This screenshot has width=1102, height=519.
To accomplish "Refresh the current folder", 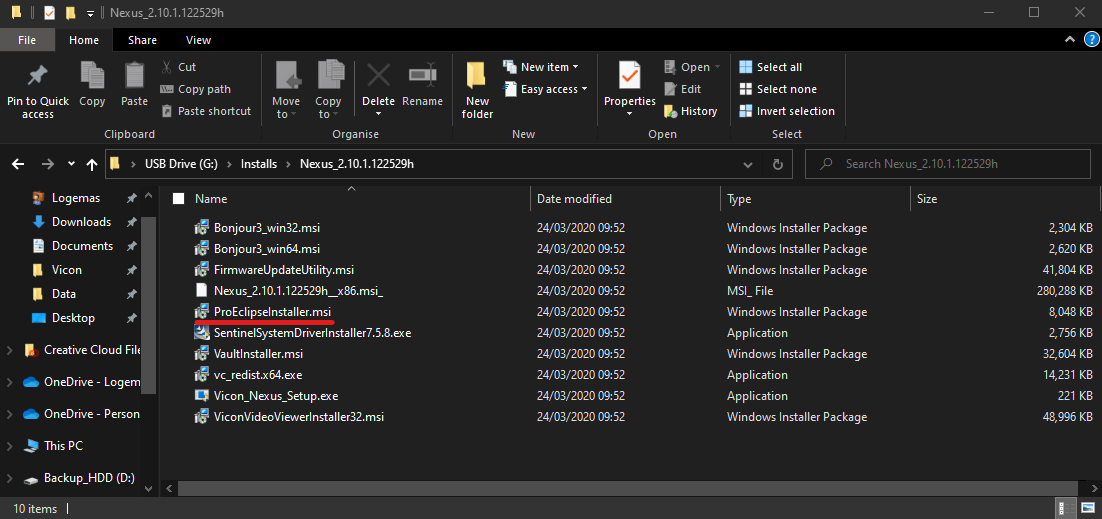I will click(x=777, y=164).
